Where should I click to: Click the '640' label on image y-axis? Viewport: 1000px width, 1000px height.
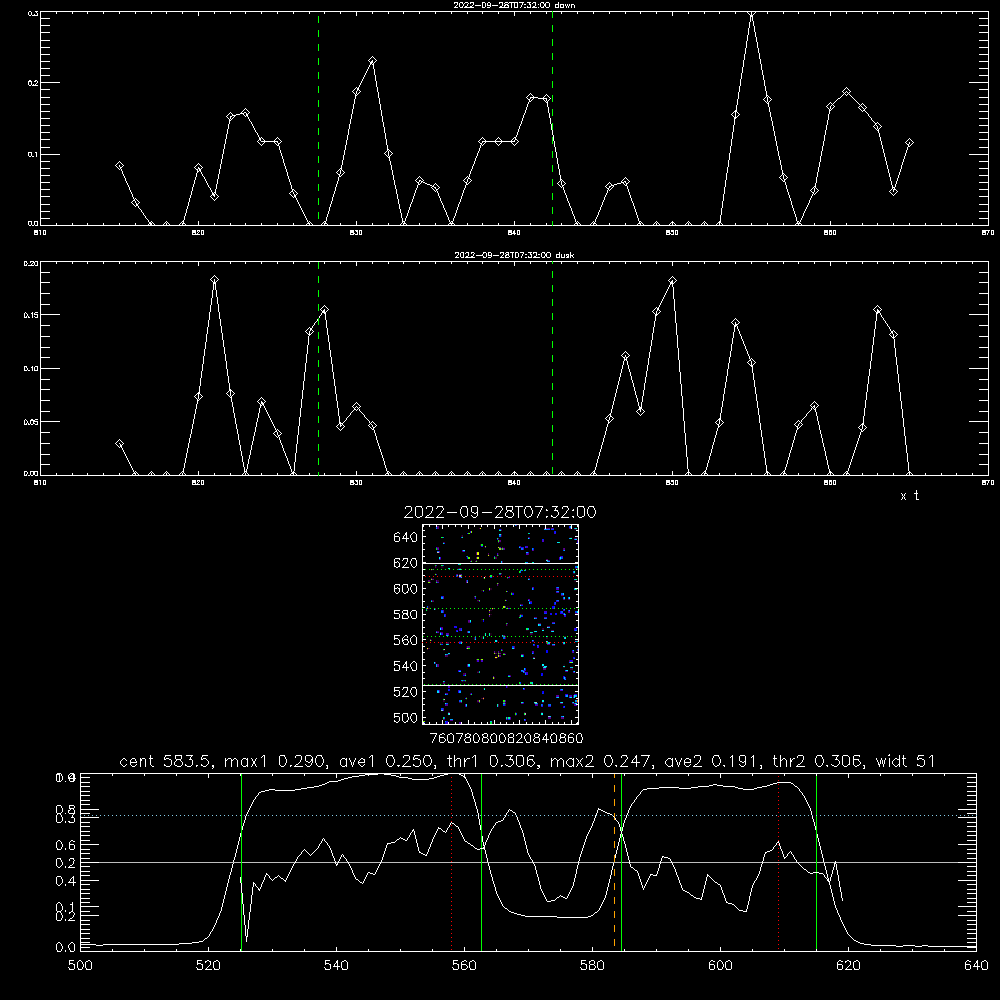tap(406, 537)
